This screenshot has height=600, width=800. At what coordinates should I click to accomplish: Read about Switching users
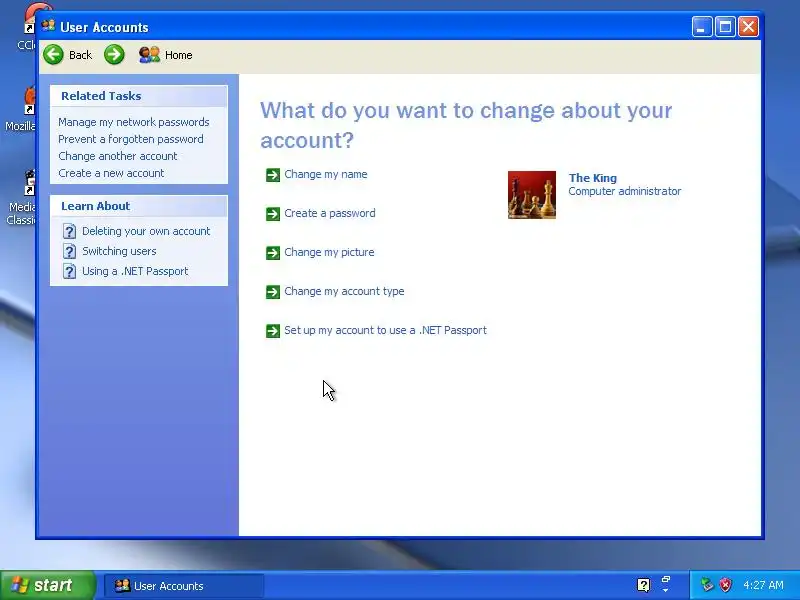[x=119, y=251]
